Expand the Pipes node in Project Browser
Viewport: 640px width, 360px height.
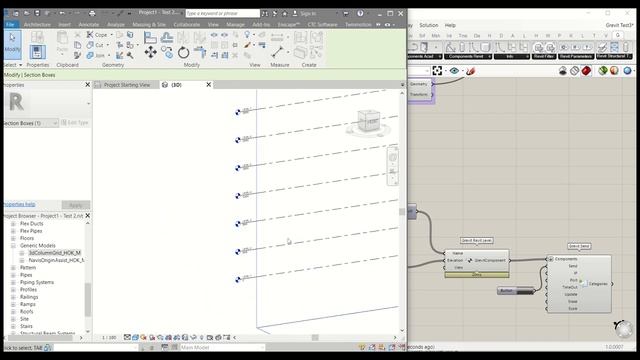[13, 275]
